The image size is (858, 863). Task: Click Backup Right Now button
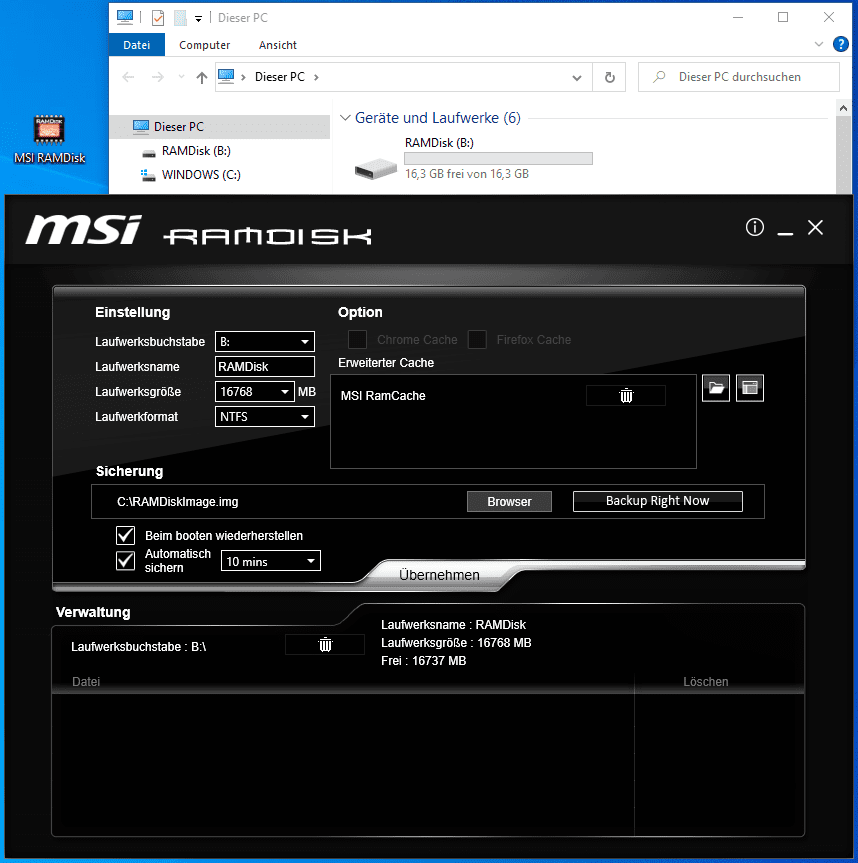coord(658,501)
